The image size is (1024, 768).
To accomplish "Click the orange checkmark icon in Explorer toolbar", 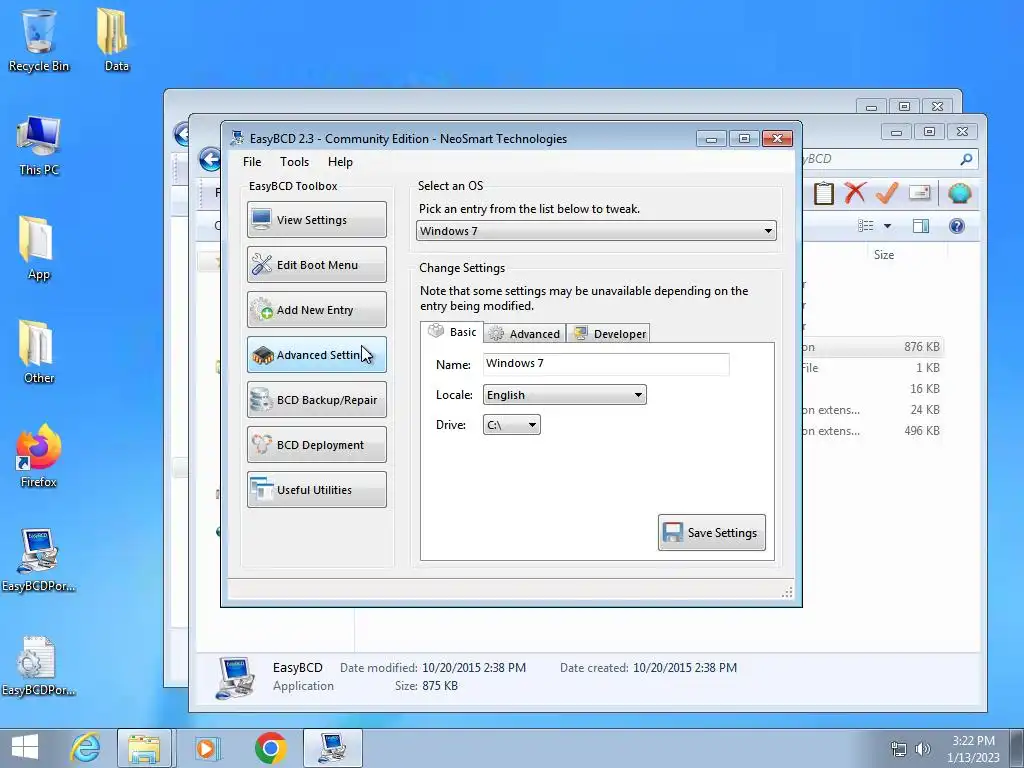I will coord(887,193).
